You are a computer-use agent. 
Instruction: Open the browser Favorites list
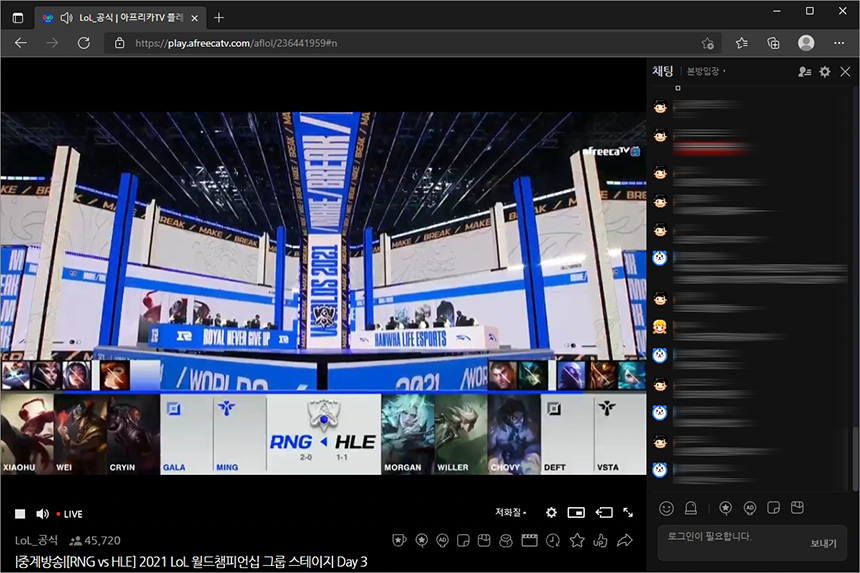pyautogui.click(x=742, y=43)
